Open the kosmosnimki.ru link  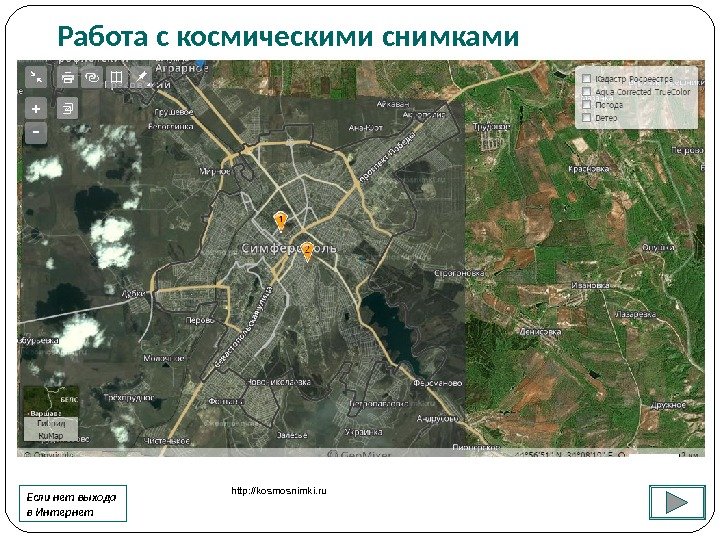click(x=279, y=490)
